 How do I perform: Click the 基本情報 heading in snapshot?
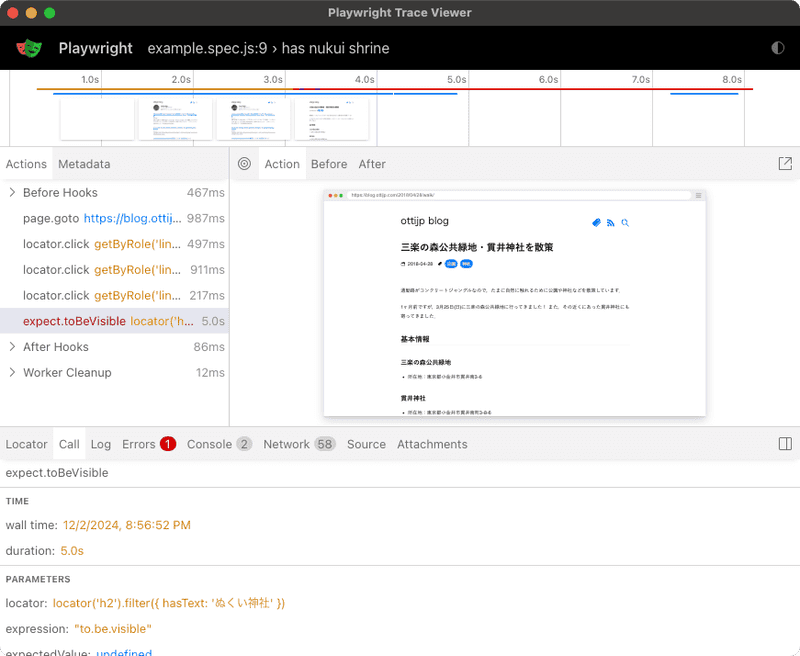[x=415, y=339]
